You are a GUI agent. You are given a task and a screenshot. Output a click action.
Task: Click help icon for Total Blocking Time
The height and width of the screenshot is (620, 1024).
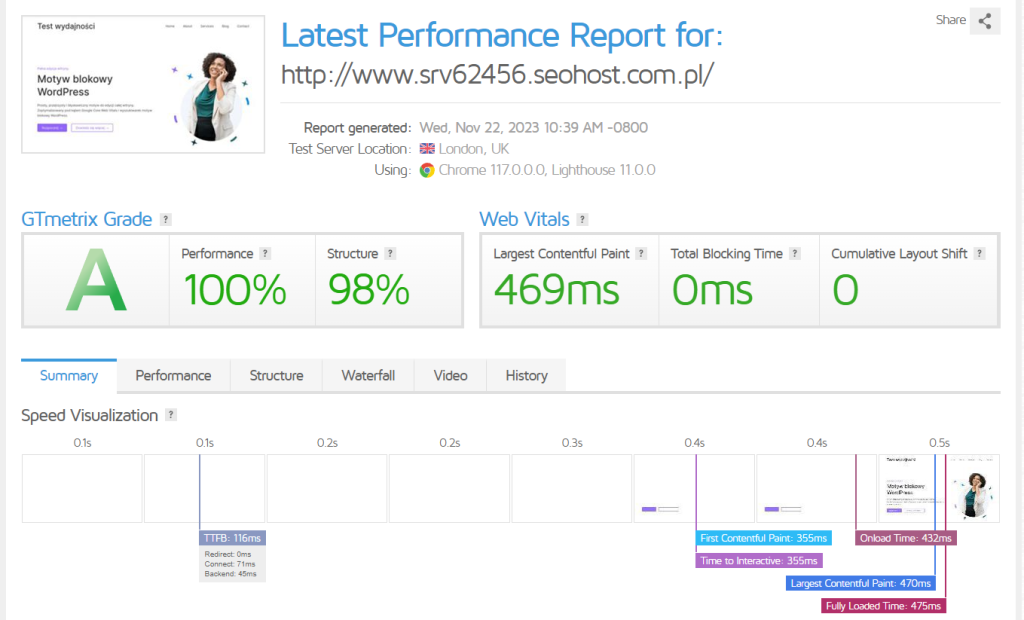pyautogui.click(x=794, y=254)
